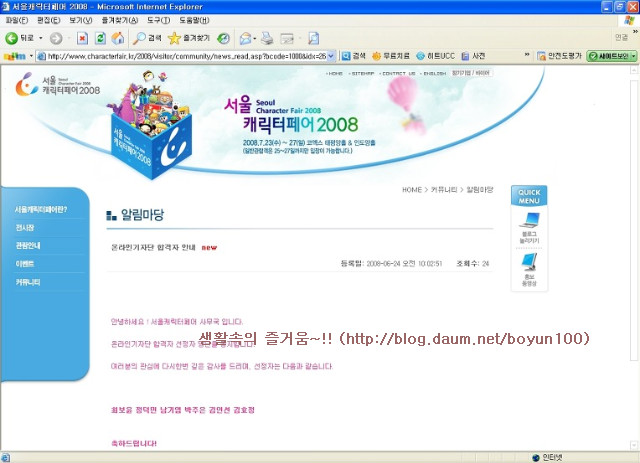Click 알림마당 in the breadcrumb trail
The width and height of the screenshot is (640, 463).
pos(480,190)
